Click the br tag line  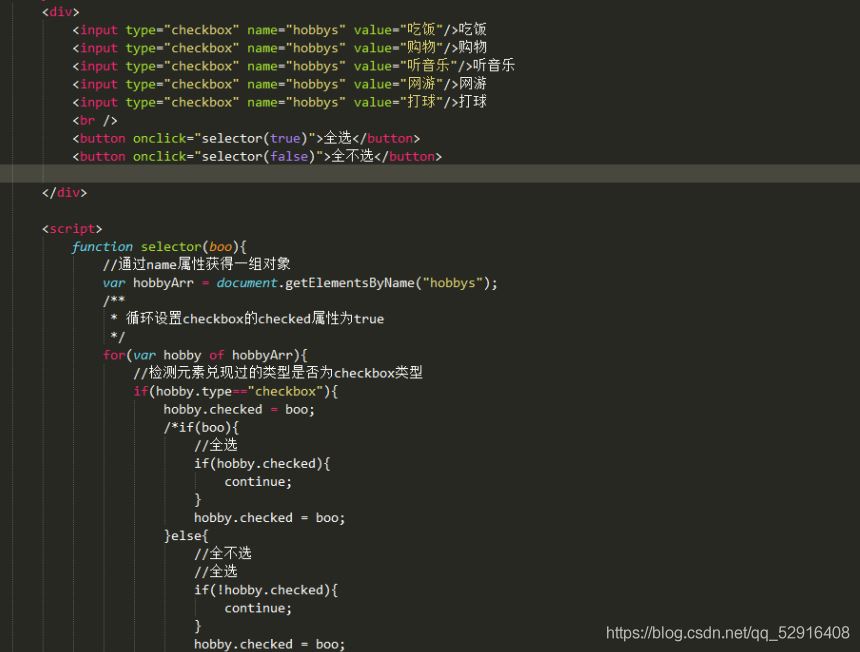point(95,120)
